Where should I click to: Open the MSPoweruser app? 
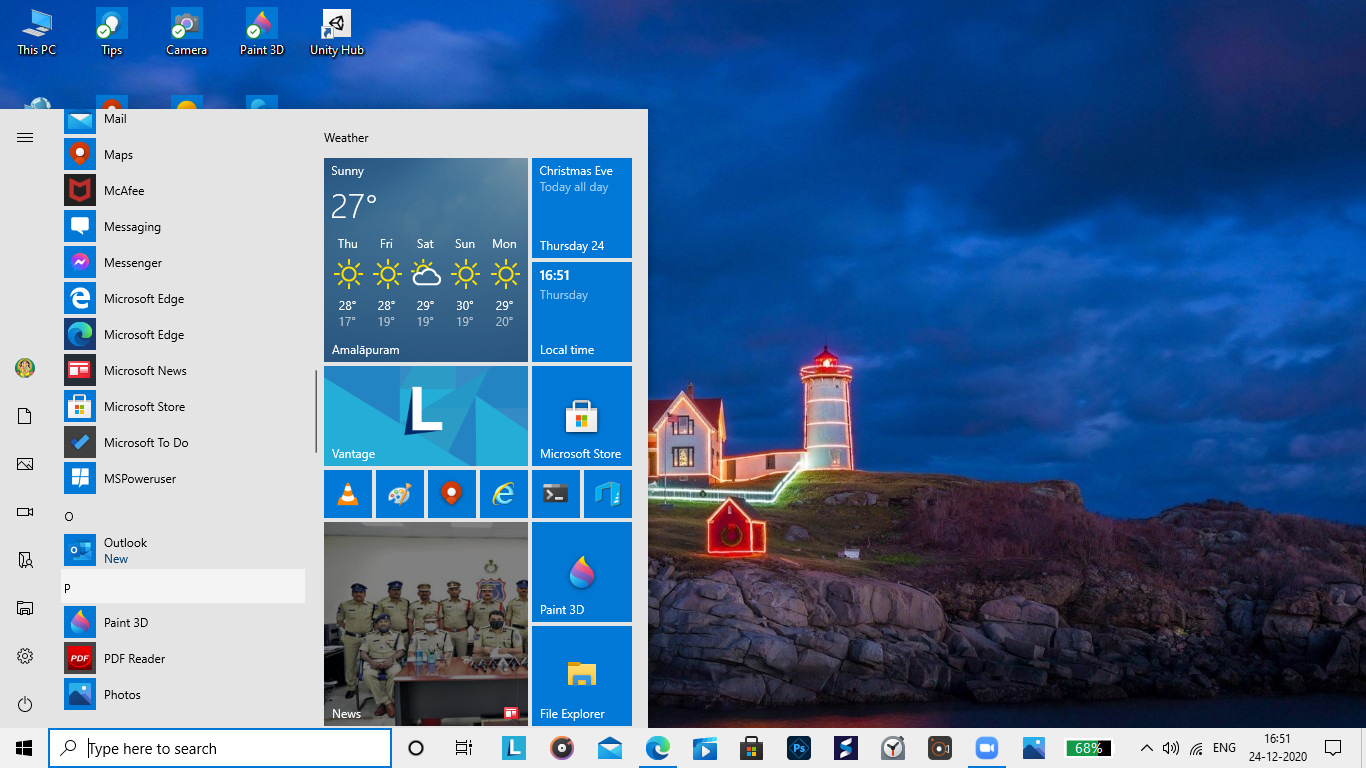tap(184, 479)
